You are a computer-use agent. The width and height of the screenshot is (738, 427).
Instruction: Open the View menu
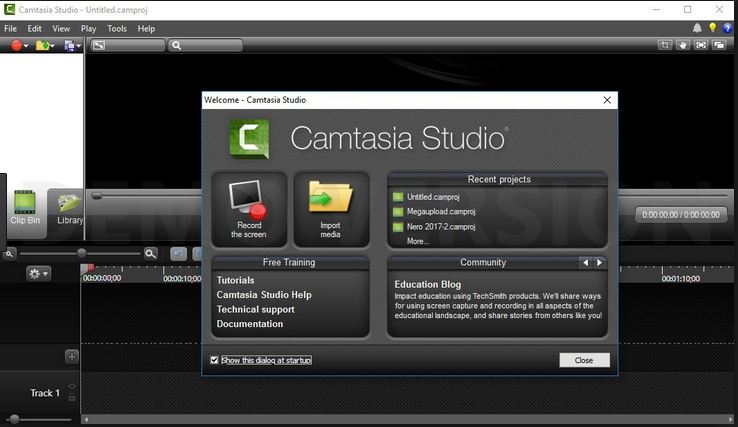(61, 29)
